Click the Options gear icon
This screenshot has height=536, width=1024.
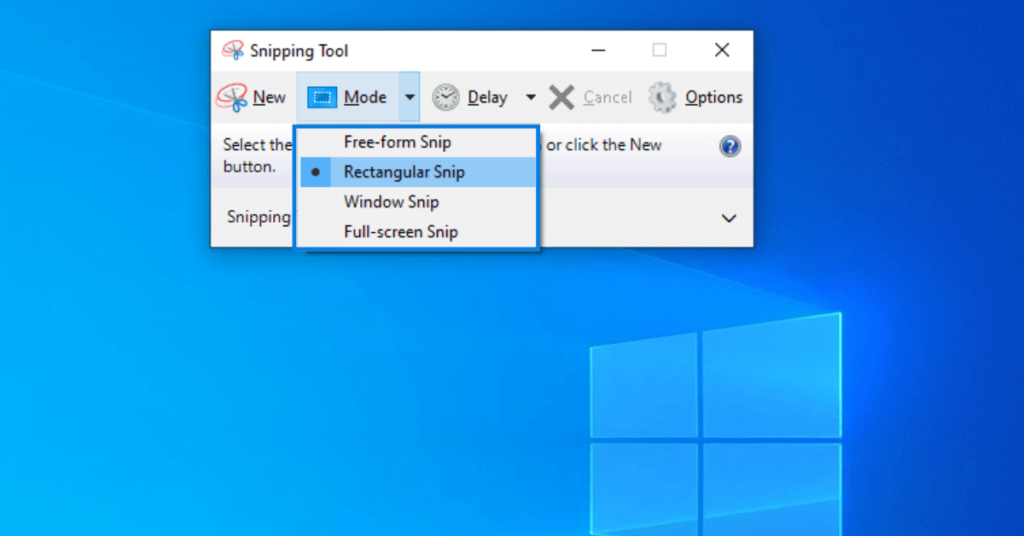pos(662,97)
